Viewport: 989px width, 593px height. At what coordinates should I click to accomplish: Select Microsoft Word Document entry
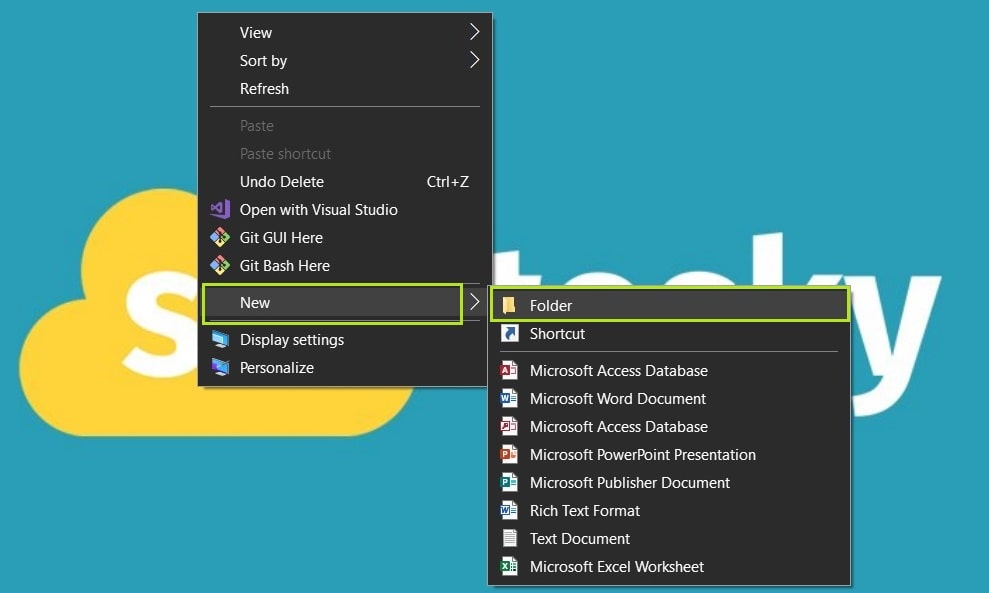coord(669,399)
